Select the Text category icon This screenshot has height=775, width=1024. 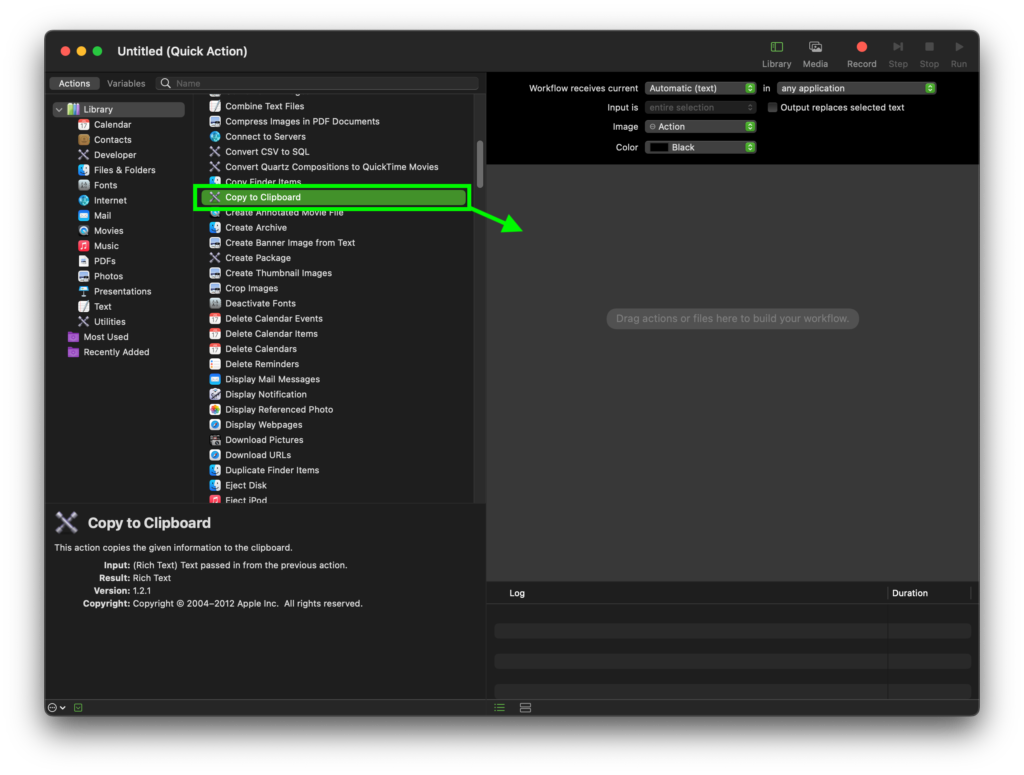[x=84, y=307]
